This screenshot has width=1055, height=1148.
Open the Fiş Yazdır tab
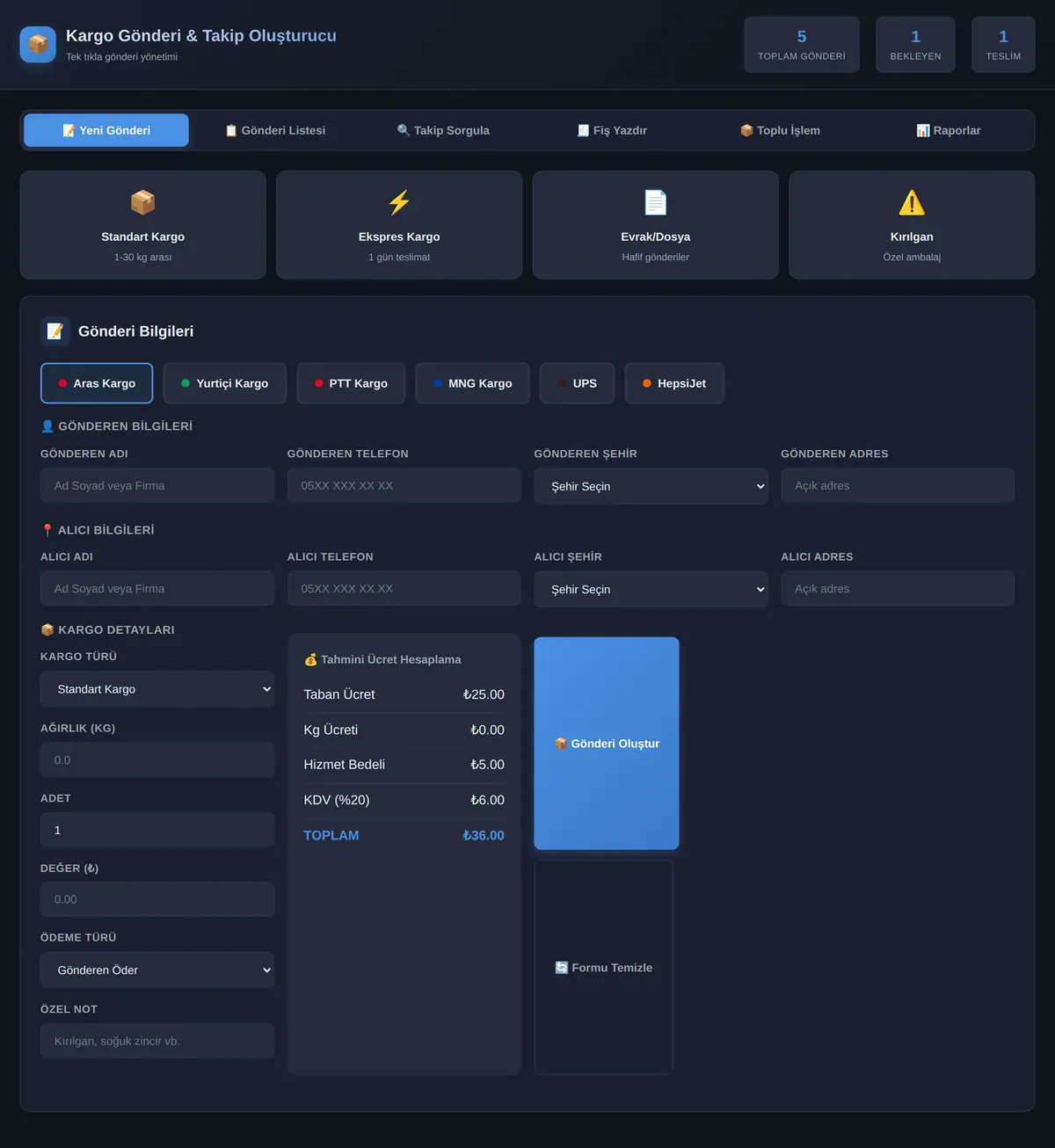point(612,130)
